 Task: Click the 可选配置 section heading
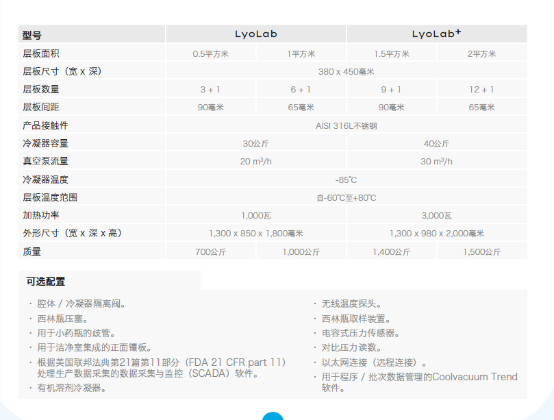[x=46, y=282]
